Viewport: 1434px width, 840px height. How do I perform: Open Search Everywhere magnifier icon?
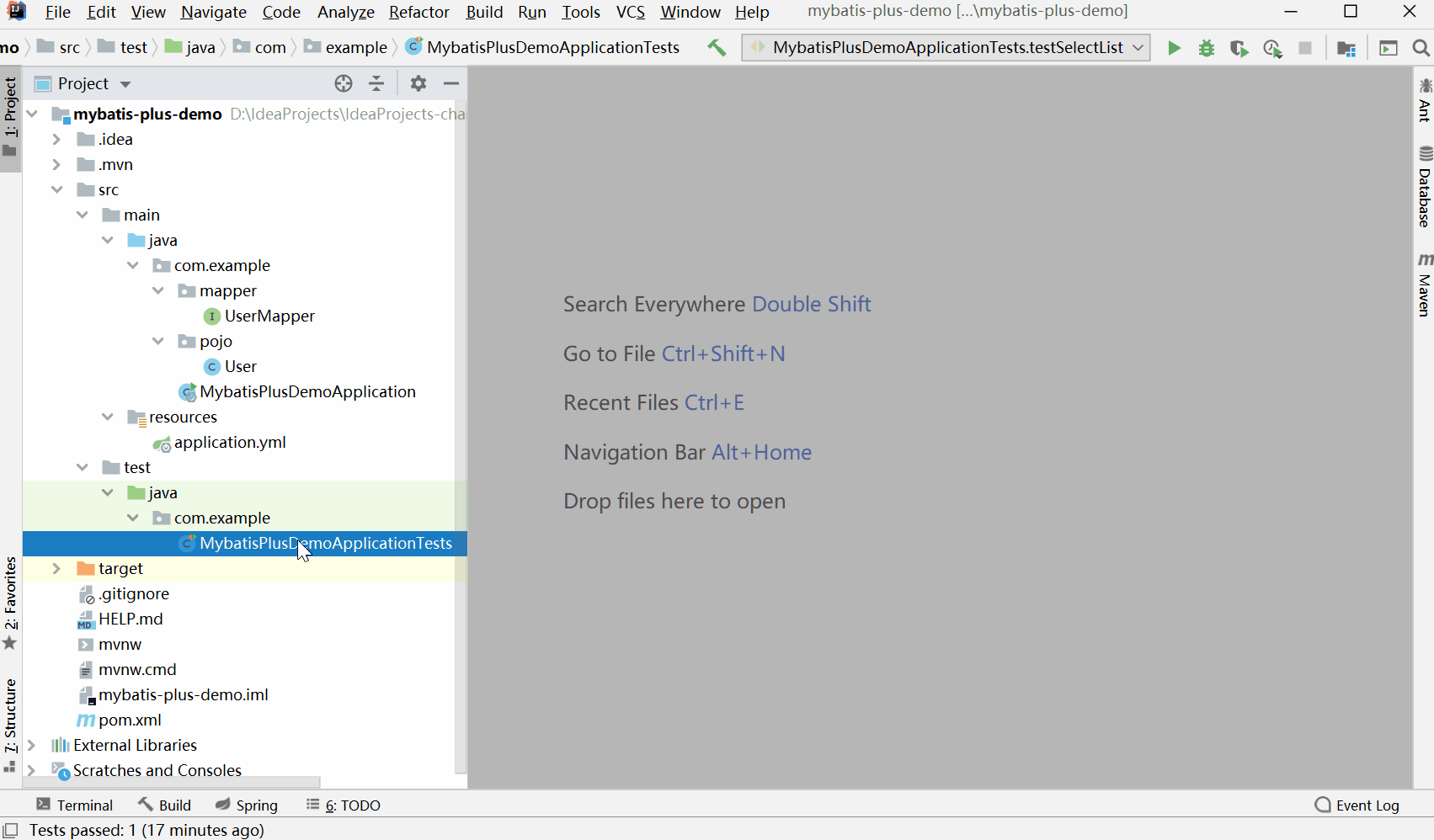[1421, 48]
